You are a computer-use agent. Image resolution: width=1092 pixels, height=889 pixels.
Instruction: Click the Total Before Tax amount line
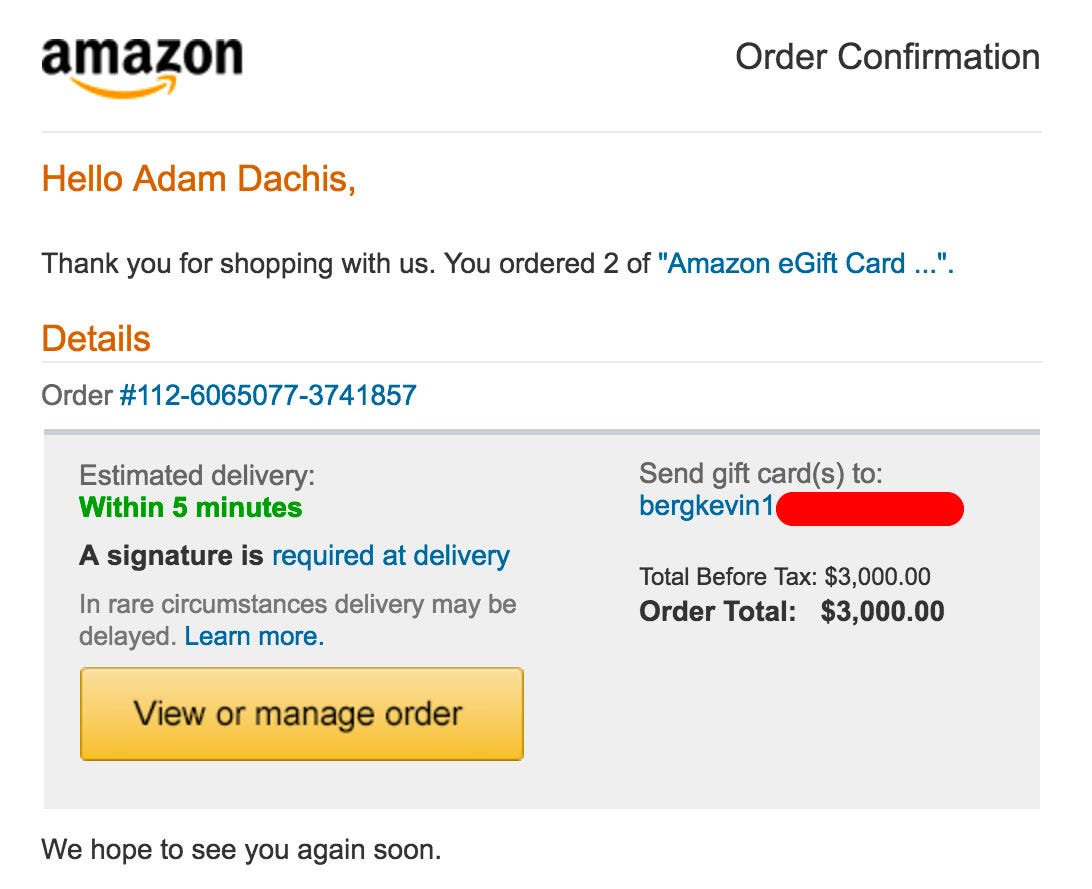coord(785,577)
